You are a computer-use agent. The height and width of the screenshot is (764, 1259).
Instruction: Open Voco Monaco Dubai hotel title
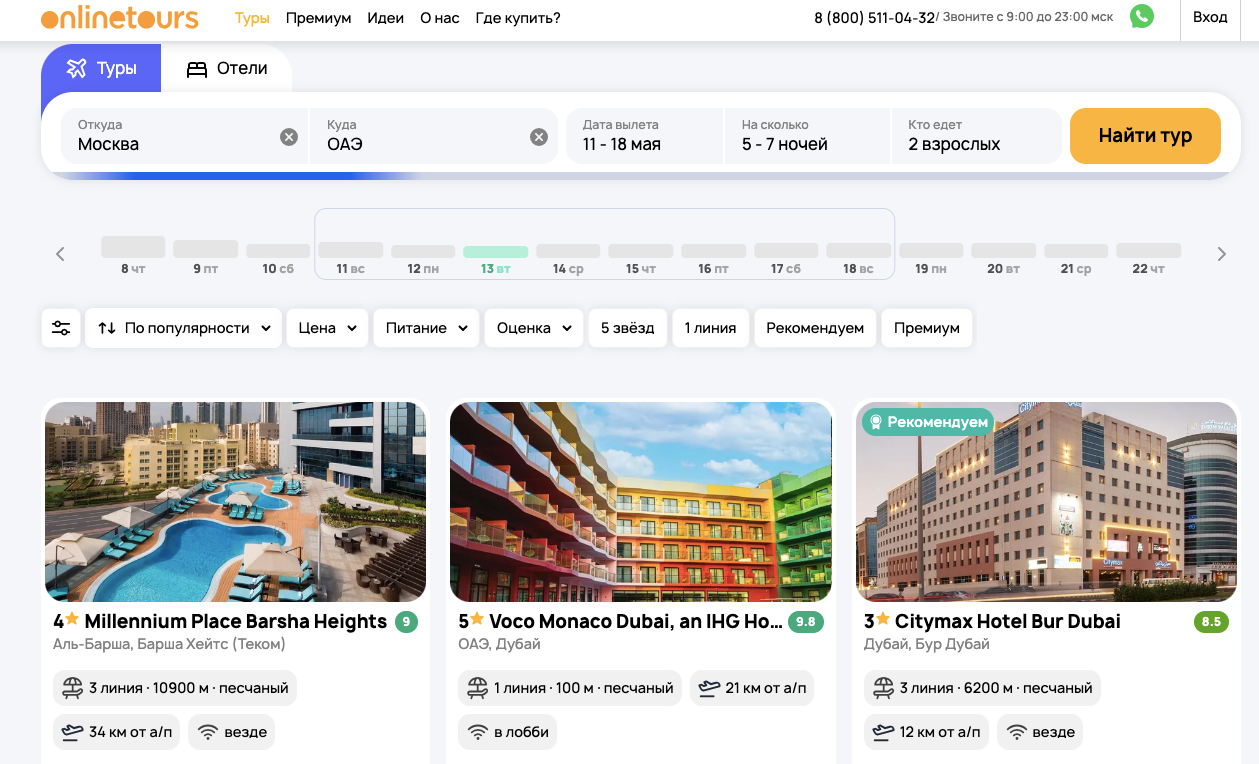coord(620,622)
